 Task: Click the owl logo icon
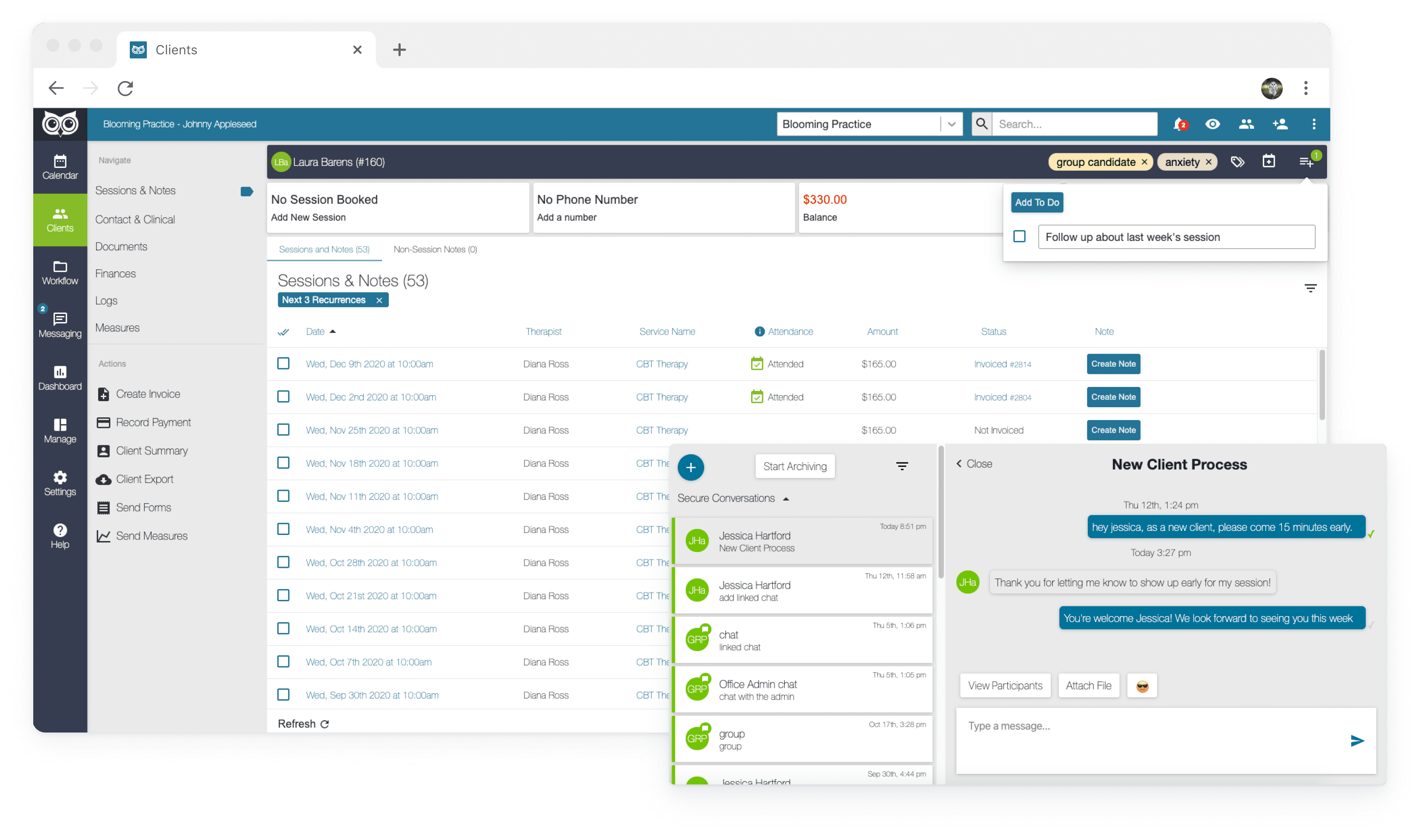click(60, 124)
